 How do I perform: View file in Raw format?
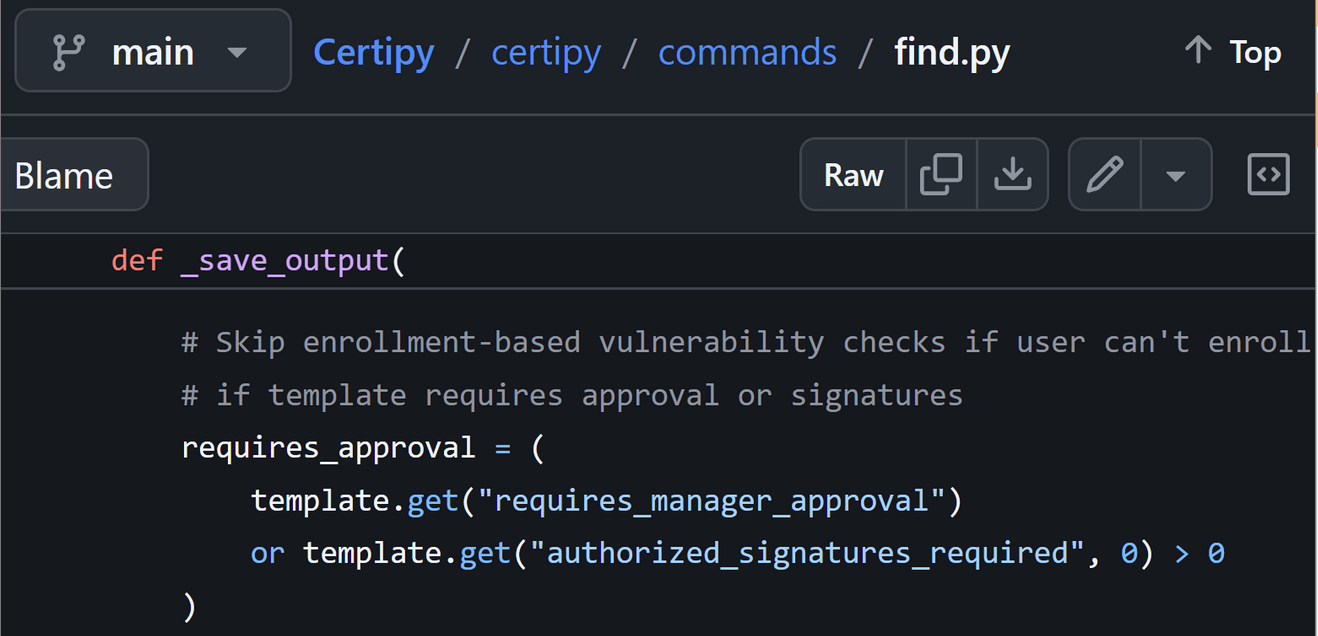(853, 175)
